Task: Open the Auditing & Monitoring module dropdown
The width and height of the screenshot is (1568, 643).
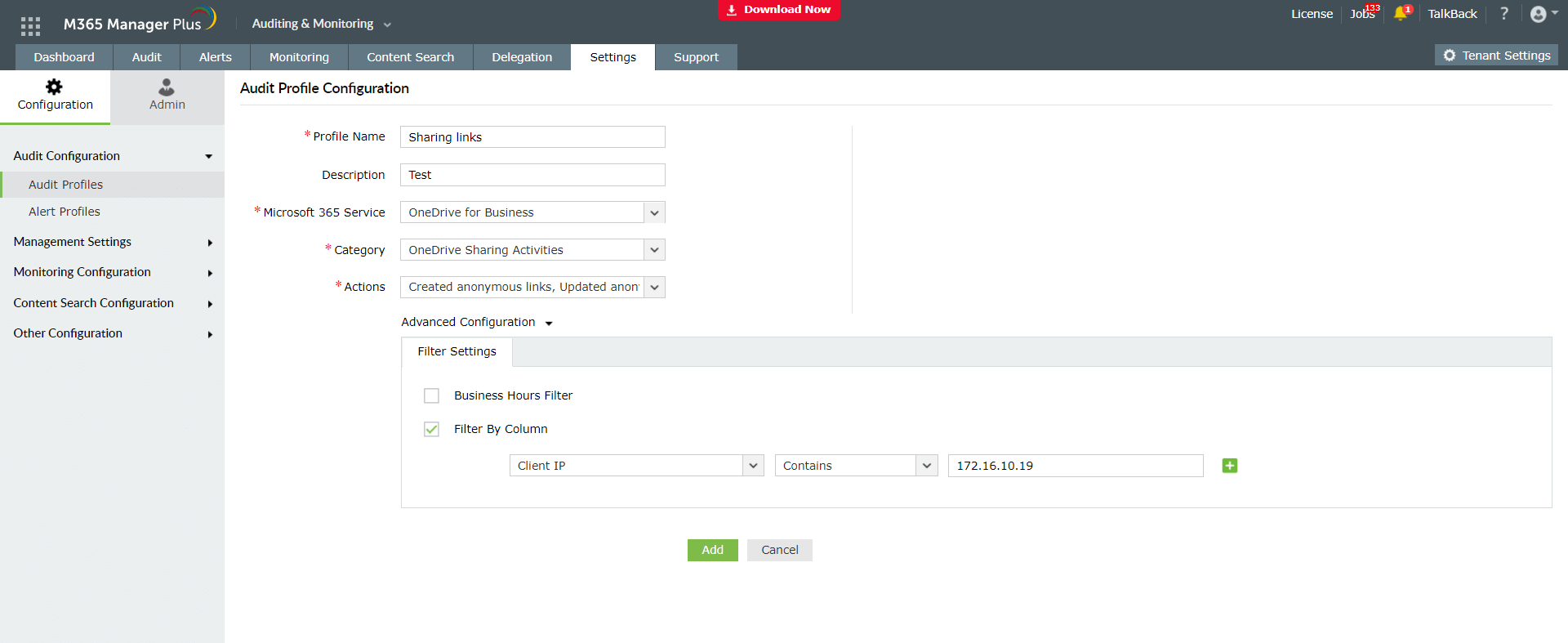Action: 322,24
